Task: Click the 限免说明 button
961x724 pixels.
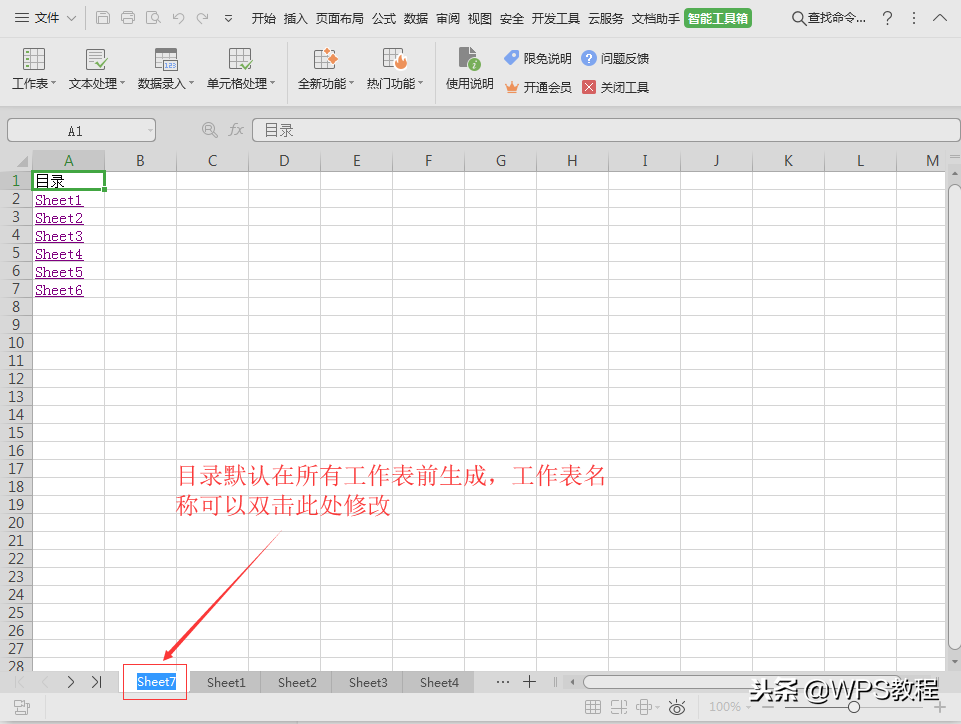Action: (x=537, y=58)
